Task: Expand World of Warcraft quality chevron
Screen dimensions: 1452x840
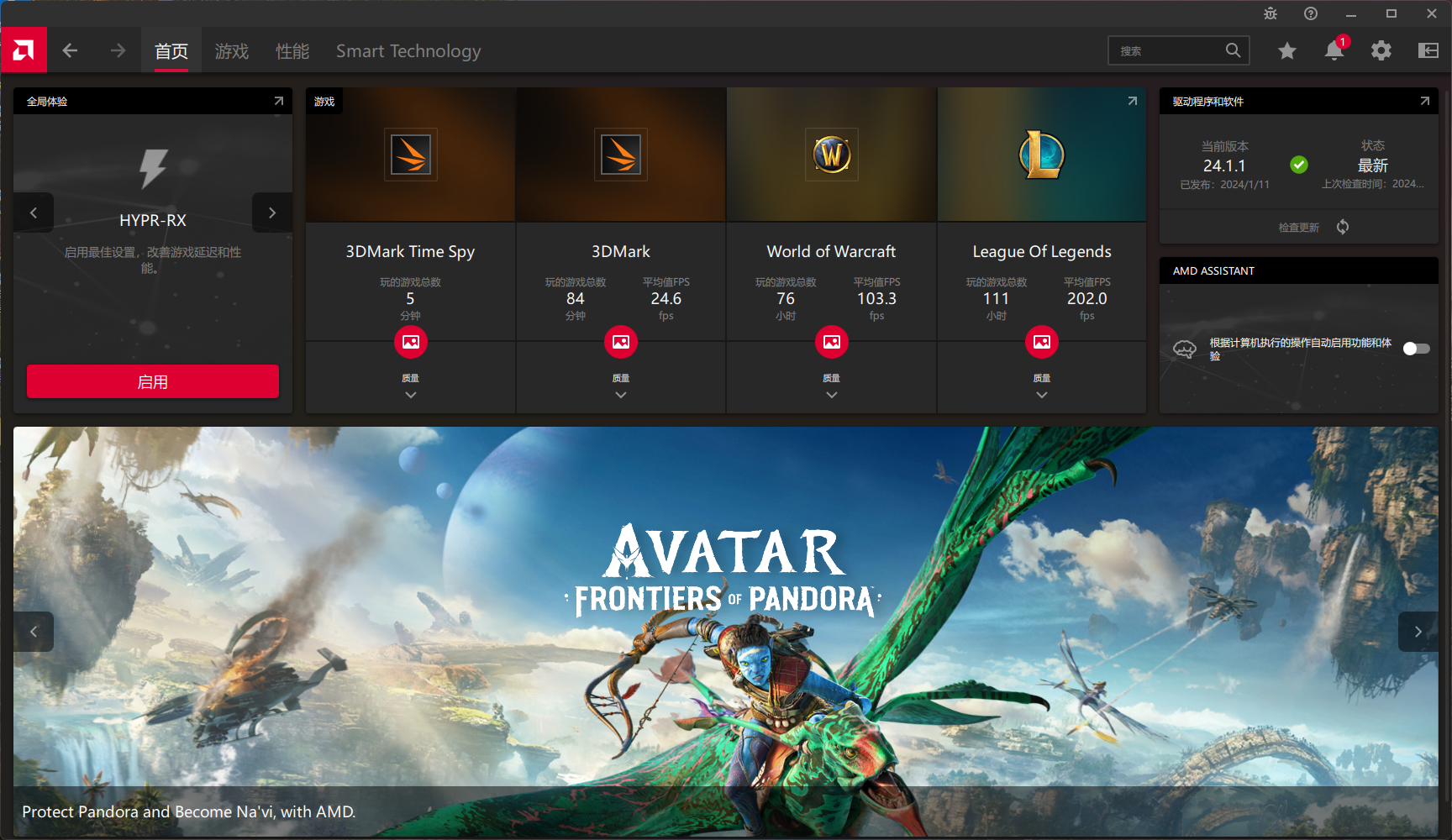Action: coord(831,395)
